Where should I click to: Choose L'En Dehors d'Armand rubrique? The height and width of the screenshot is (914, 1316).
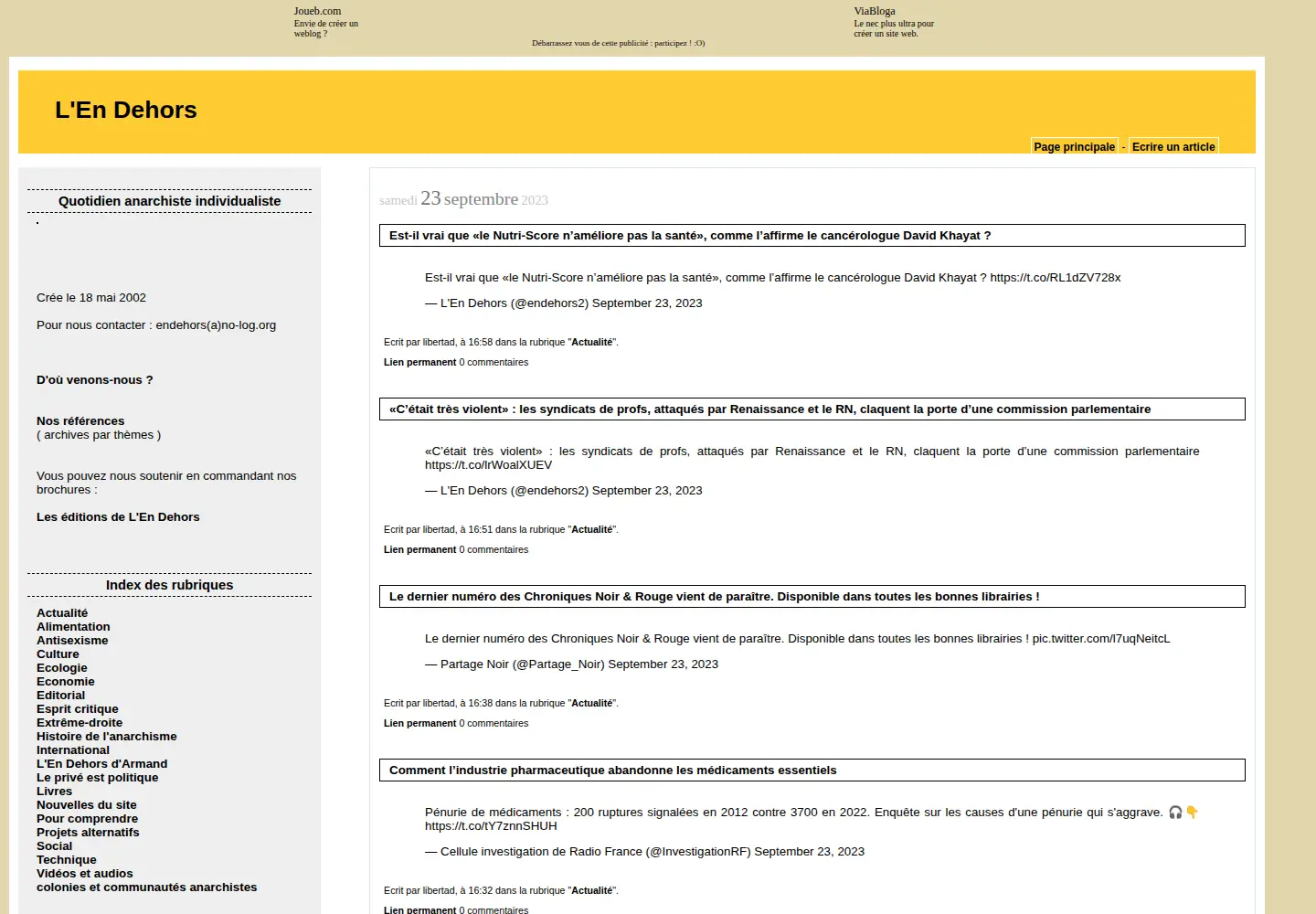[102, 764]
